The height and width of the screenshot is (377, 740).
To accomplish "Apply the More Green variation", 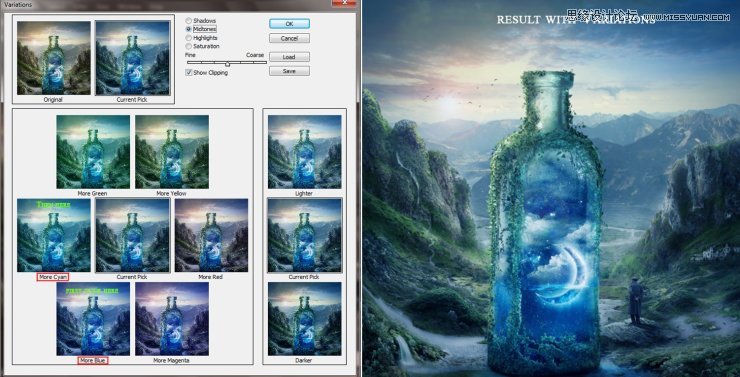I will click(93, 152).
